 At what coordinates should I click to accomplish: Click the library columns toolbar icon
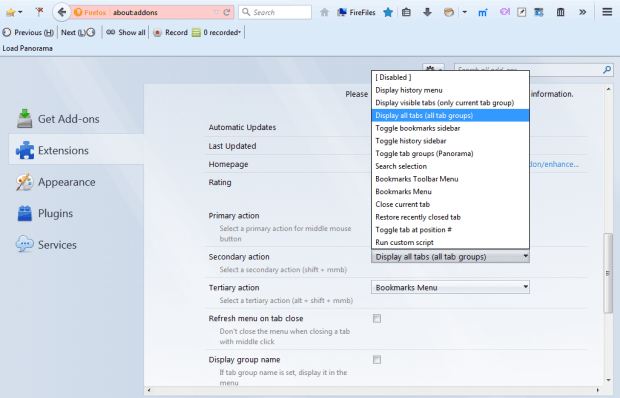coord(560,12)
